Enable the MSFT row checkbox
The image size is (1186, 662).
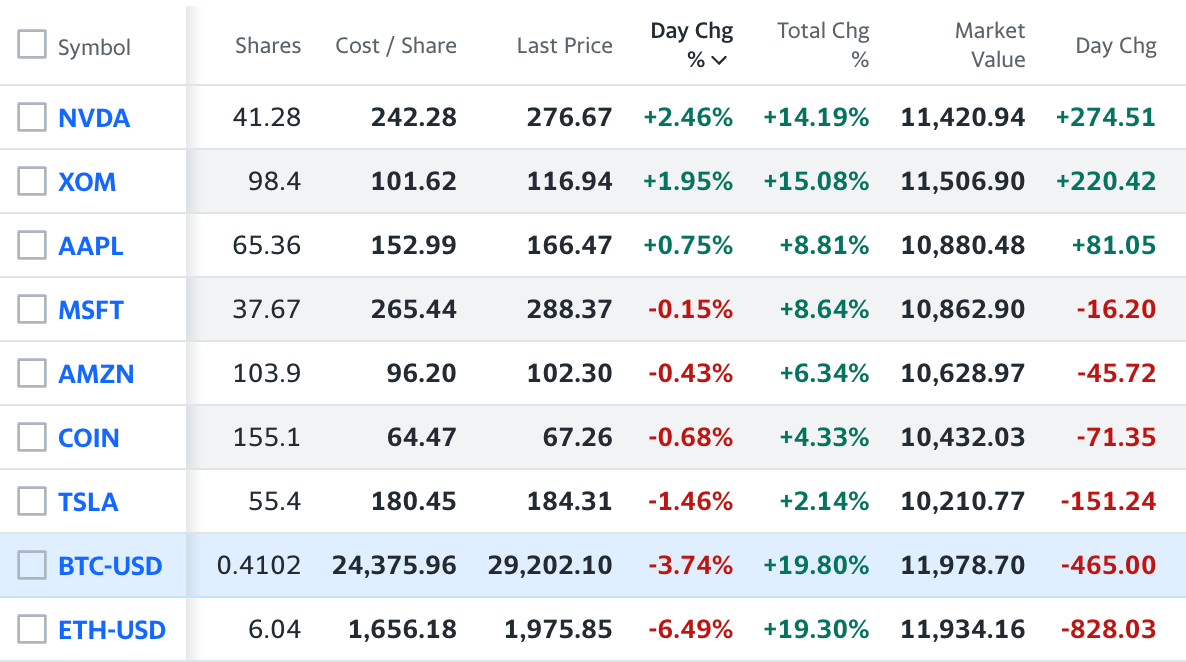(x=32, y=310)
